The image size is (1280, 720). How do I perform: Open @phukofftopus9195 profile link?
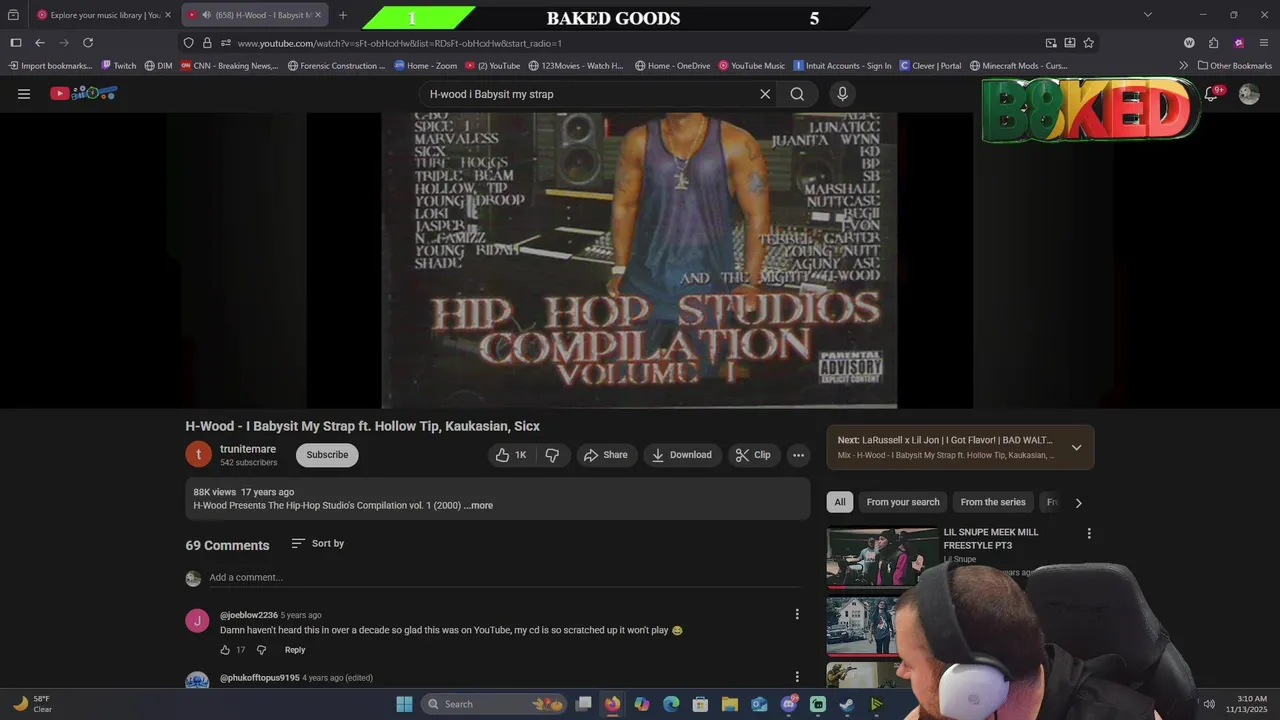260,678
